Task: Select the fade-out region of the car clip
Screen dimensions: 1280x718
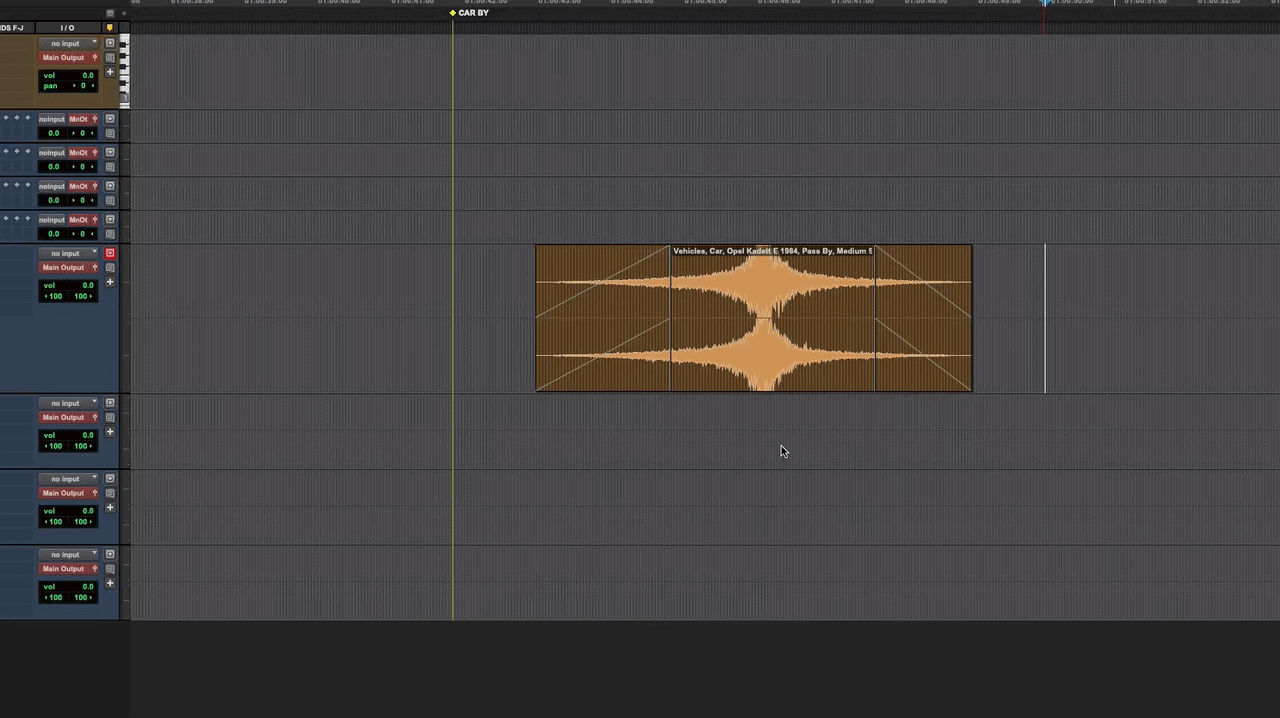Action: coord(923,318)
